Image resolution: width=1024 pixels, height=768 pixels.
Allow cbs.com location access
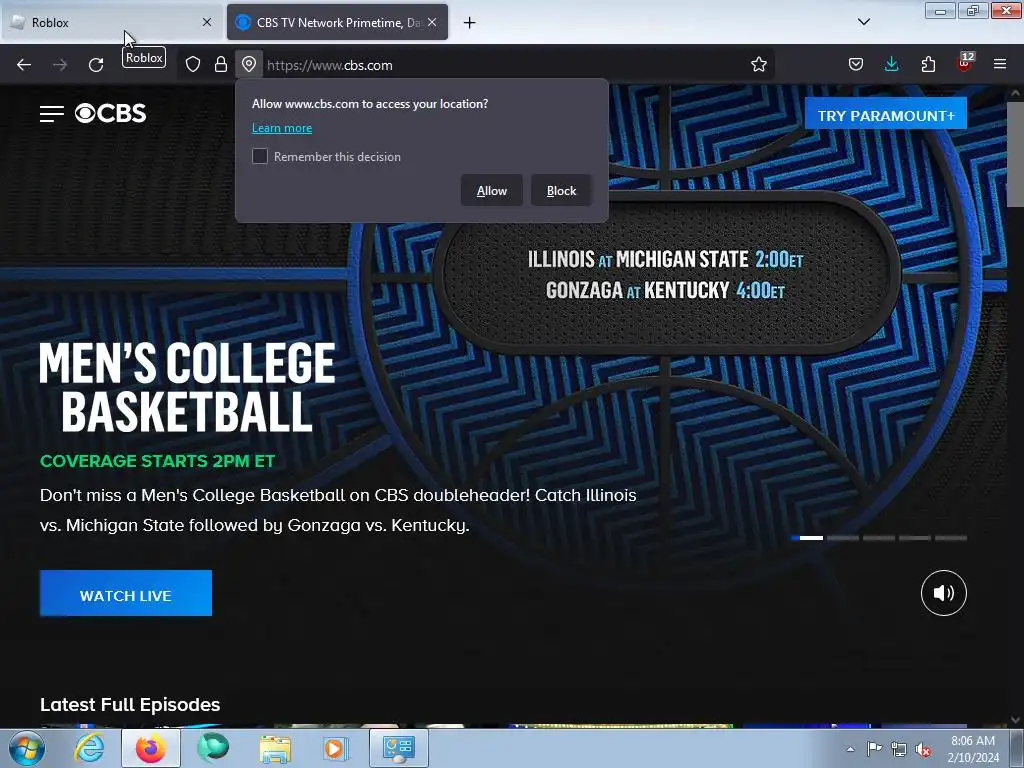[492, 191]
